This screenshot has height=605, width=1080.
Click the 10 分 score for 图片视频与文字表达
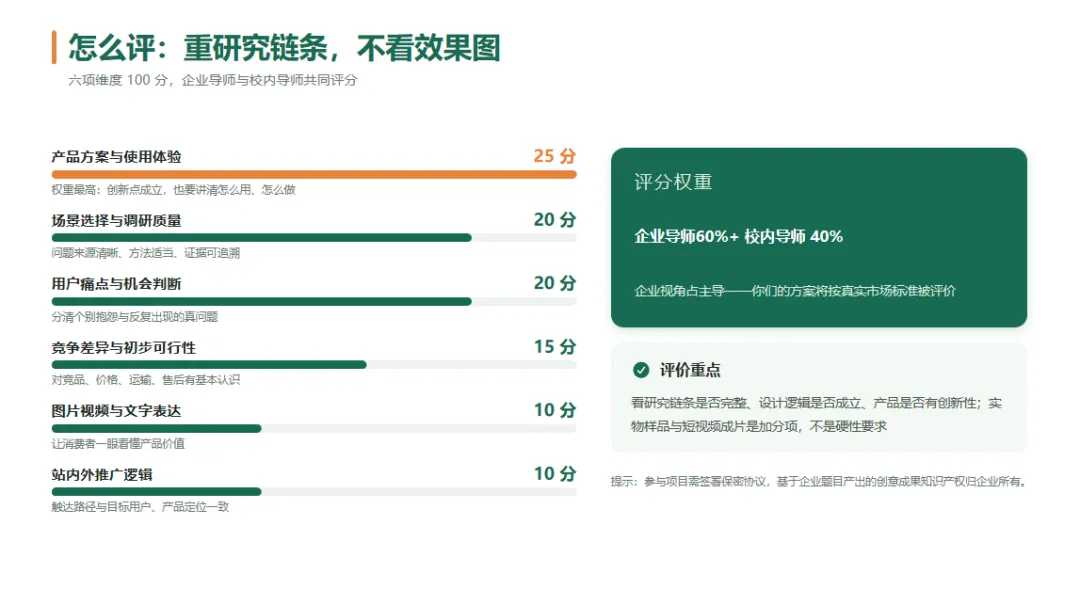(554, 410)
